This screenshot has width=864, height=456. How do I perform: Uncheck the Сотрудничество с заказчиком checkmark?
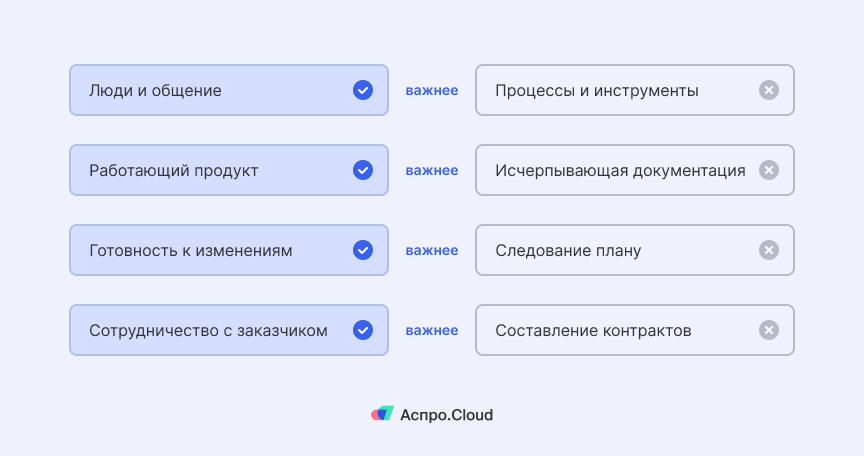pos(363,330)
